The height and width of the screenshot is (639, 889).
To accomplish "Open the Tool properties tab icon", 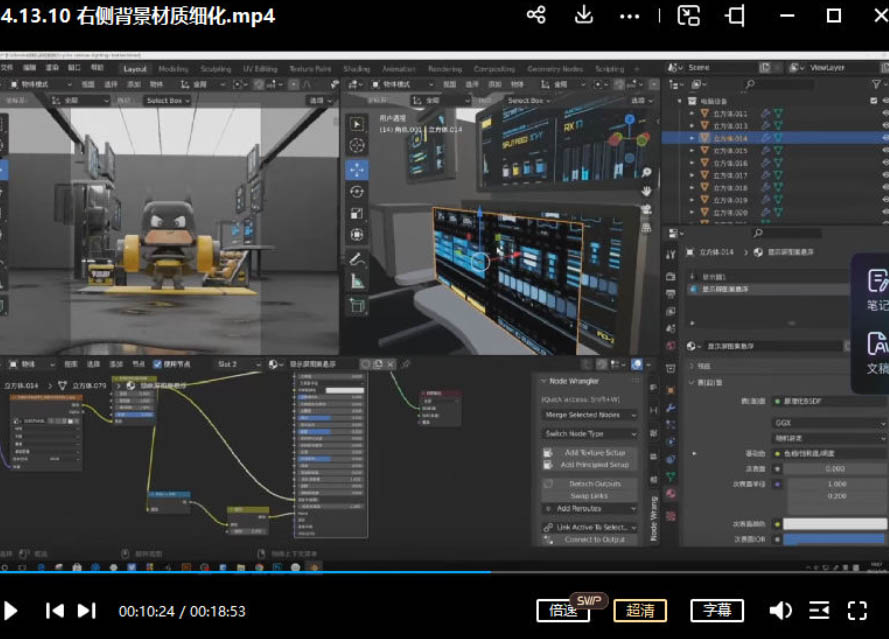I will pos(671,255).
